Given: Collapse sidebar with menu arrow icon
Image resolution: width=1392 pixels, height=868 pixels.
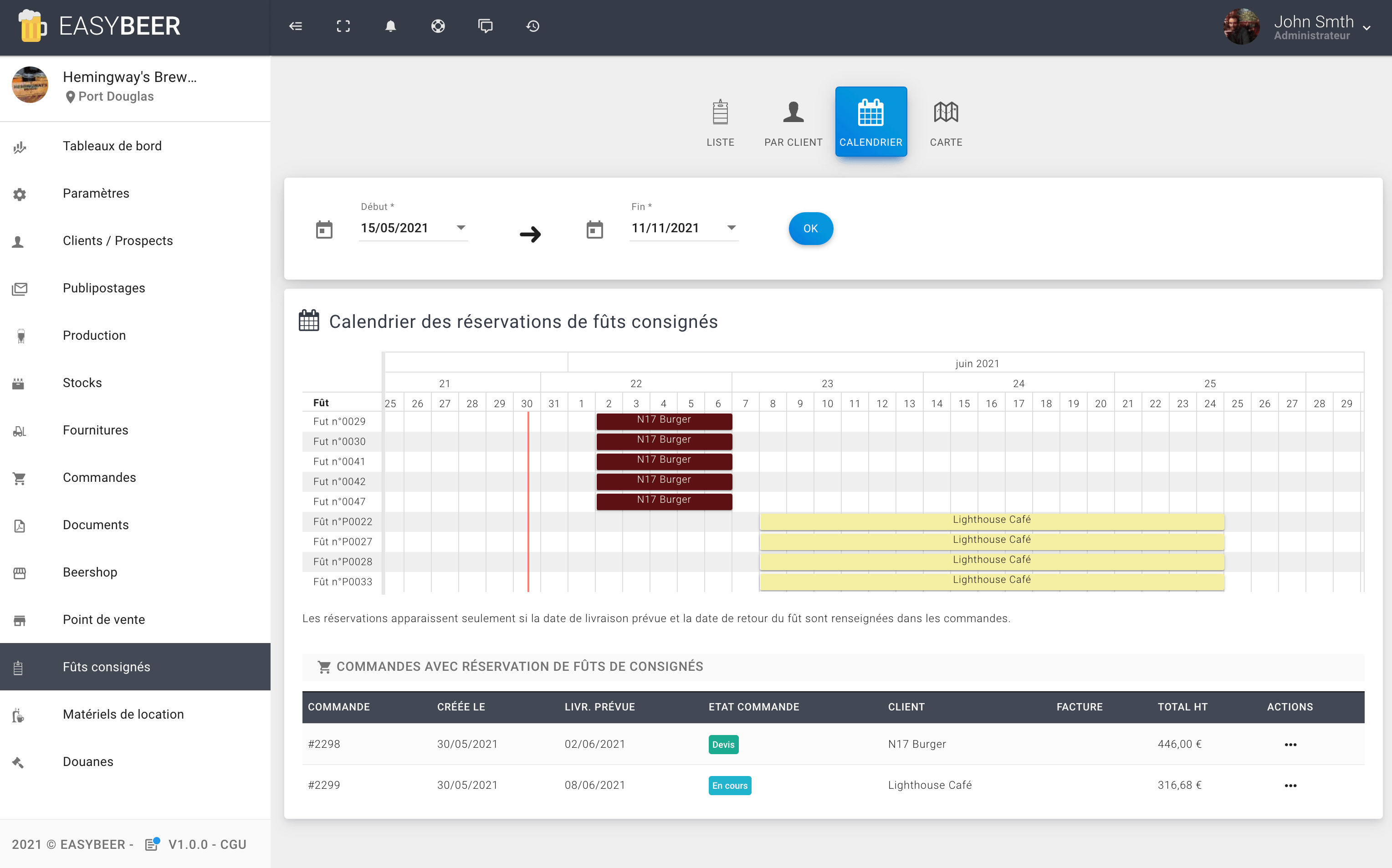Looking at the screenshot, I should coord(296,26).
